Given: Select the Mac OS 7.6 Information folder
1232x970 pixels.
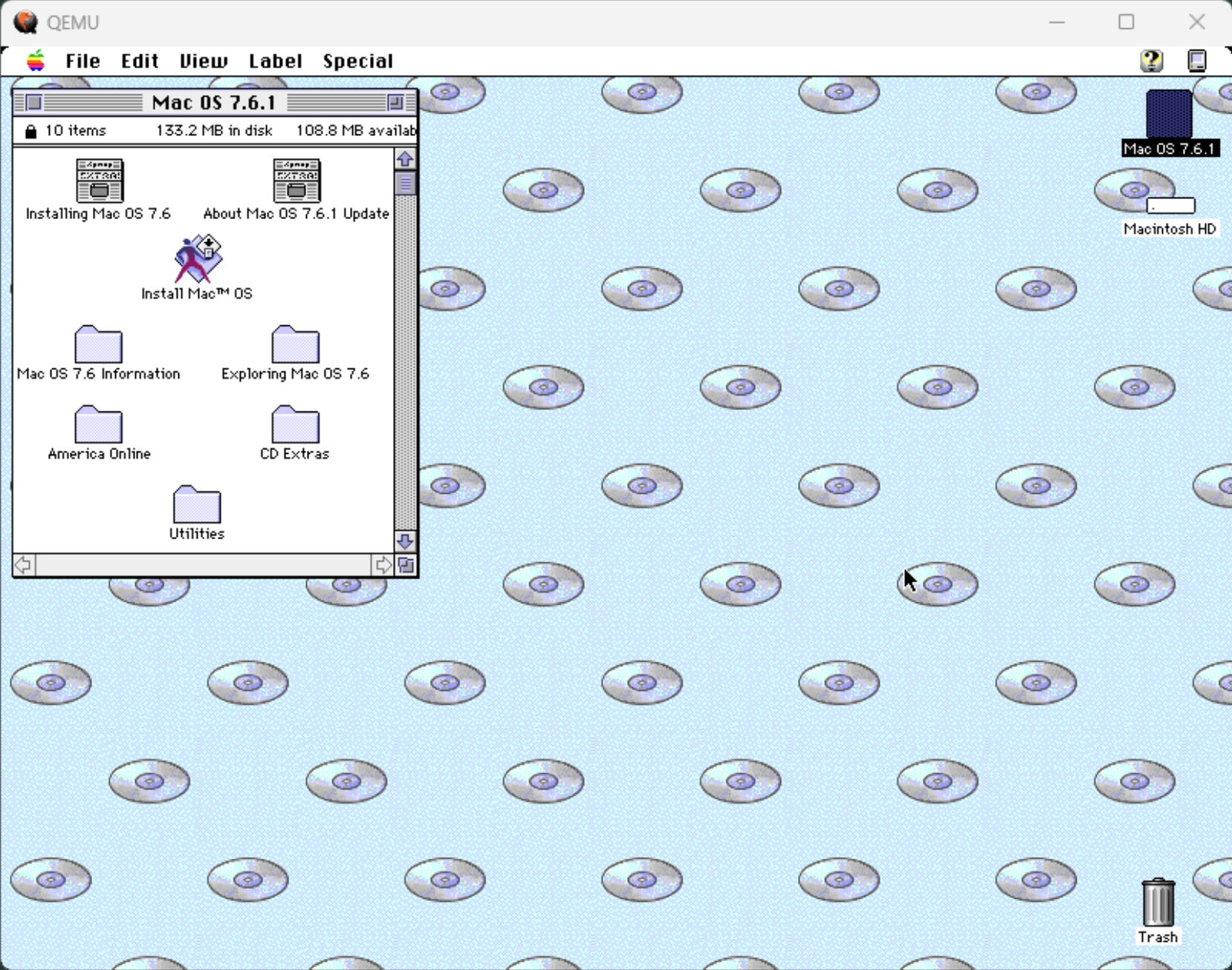Looking at the screenshot, I should pyautogui.click(x=99, y=344).
